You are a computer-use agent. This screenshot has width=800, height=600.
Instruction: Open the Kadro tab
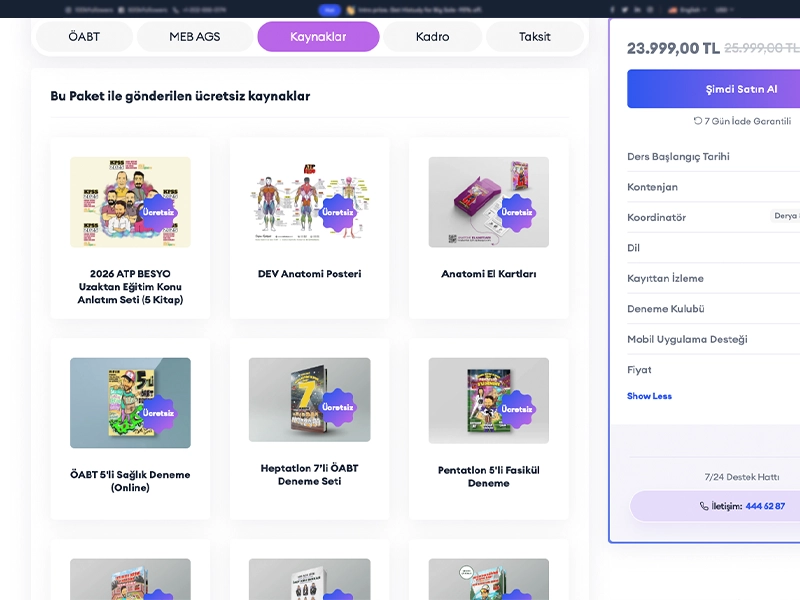pos(433,37)
